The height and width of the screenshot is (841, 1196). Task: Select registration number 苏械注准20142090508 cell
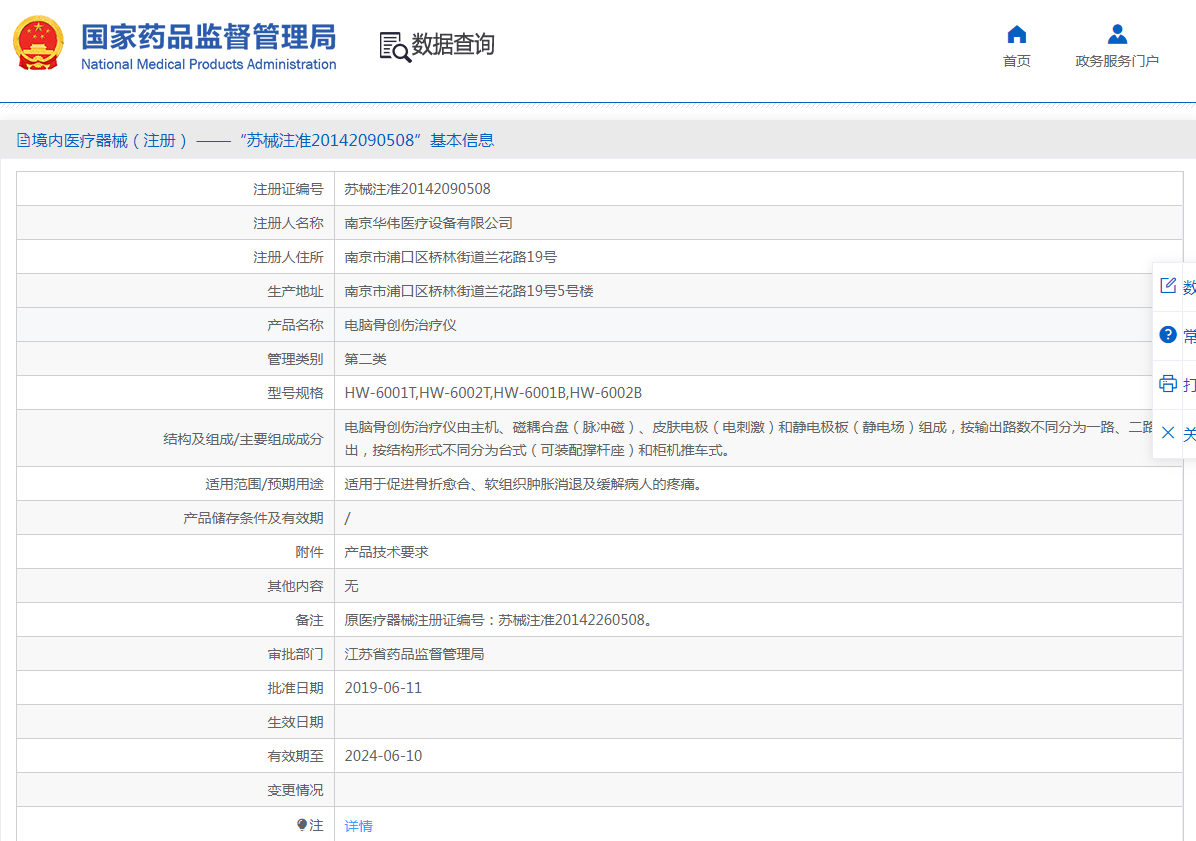coord(417,189)
